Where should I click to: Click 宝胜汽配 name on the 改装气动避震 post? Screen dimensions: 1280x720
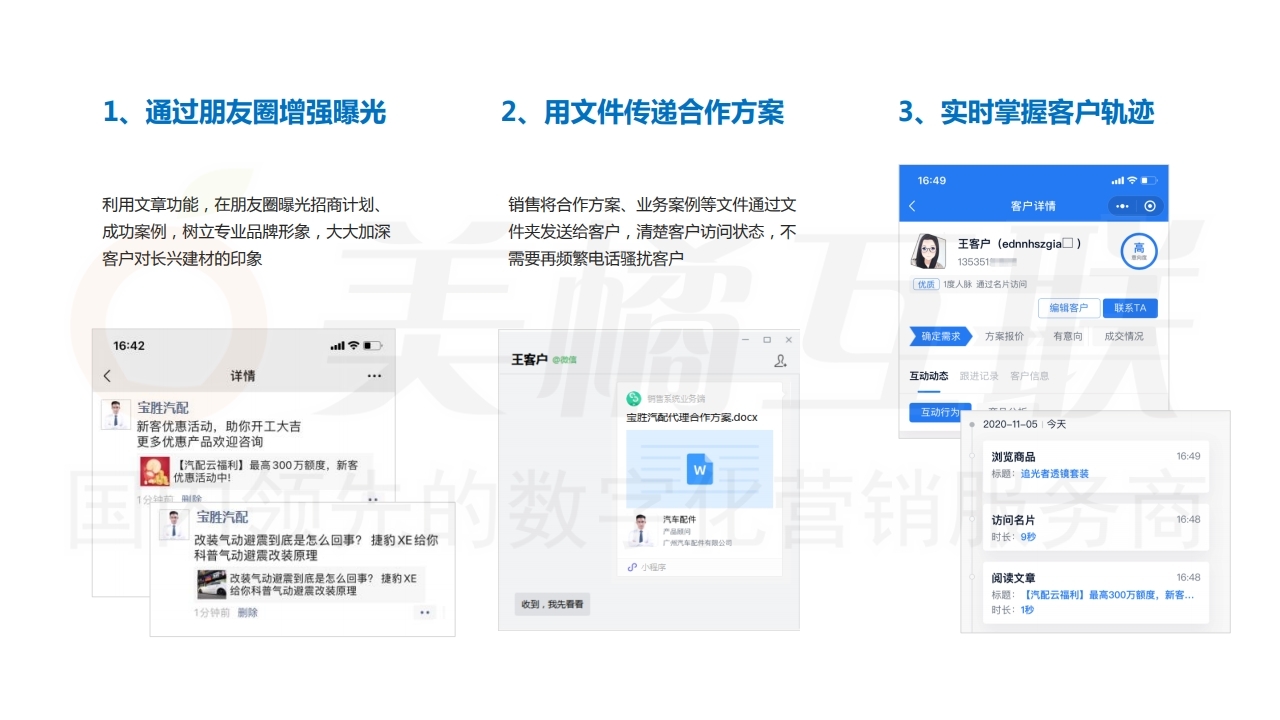click(222, 517)
